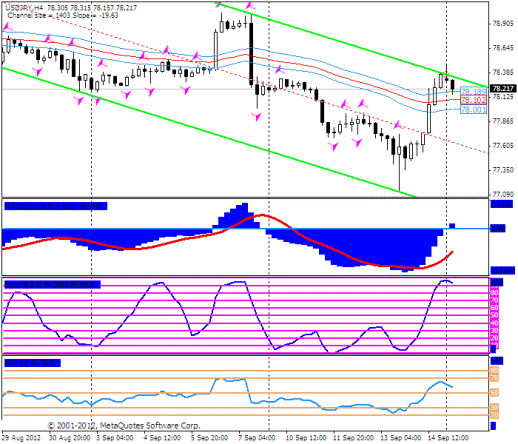Image resolution: width=518 pixels, height=444 pixels.
Task: Click the '29 Aug 2012' date label
Action: pos(21,438)
